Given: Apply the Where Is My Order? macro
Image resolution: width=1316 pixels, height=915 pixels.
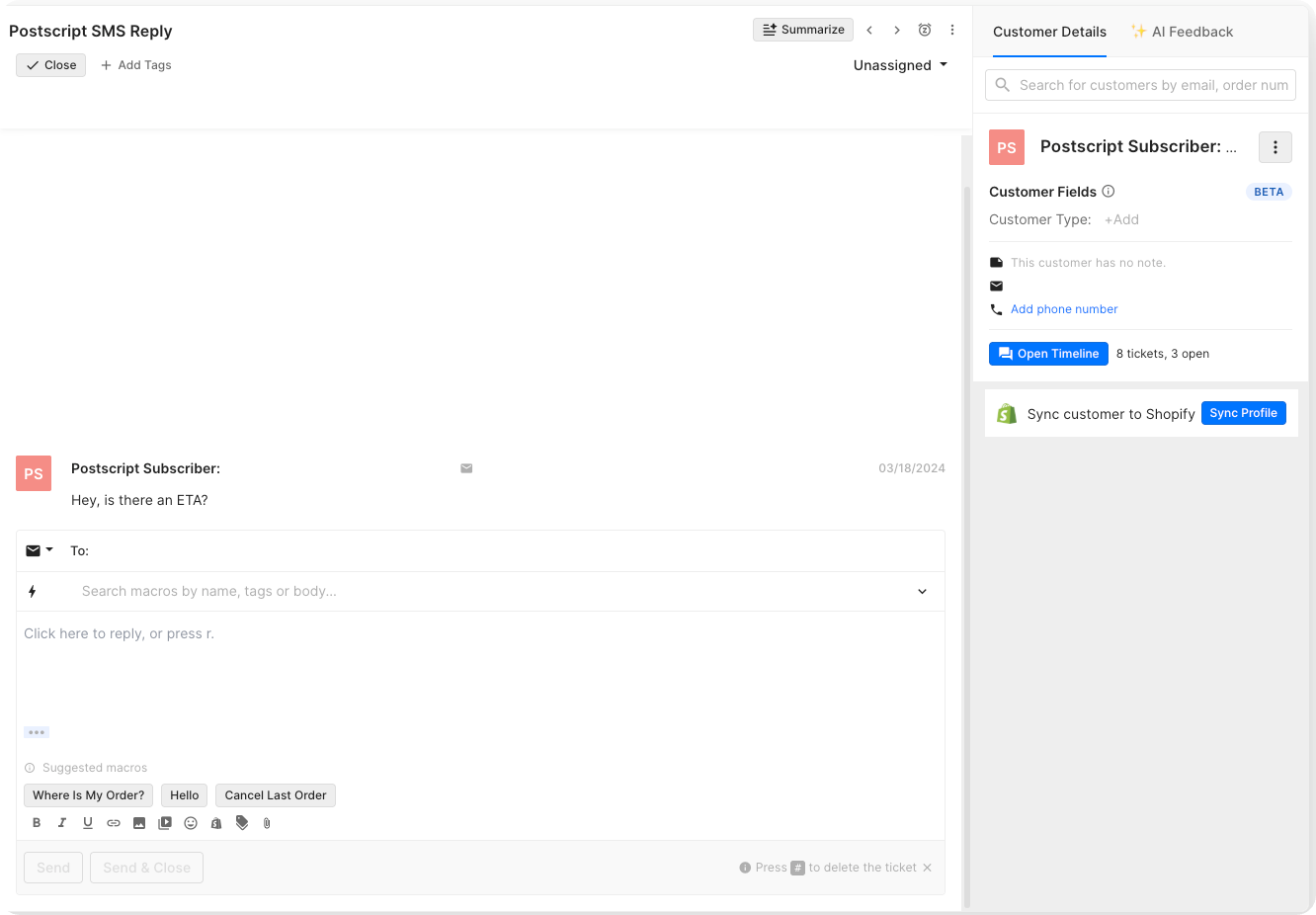Looking at the screenshot, I should point(89,795).
